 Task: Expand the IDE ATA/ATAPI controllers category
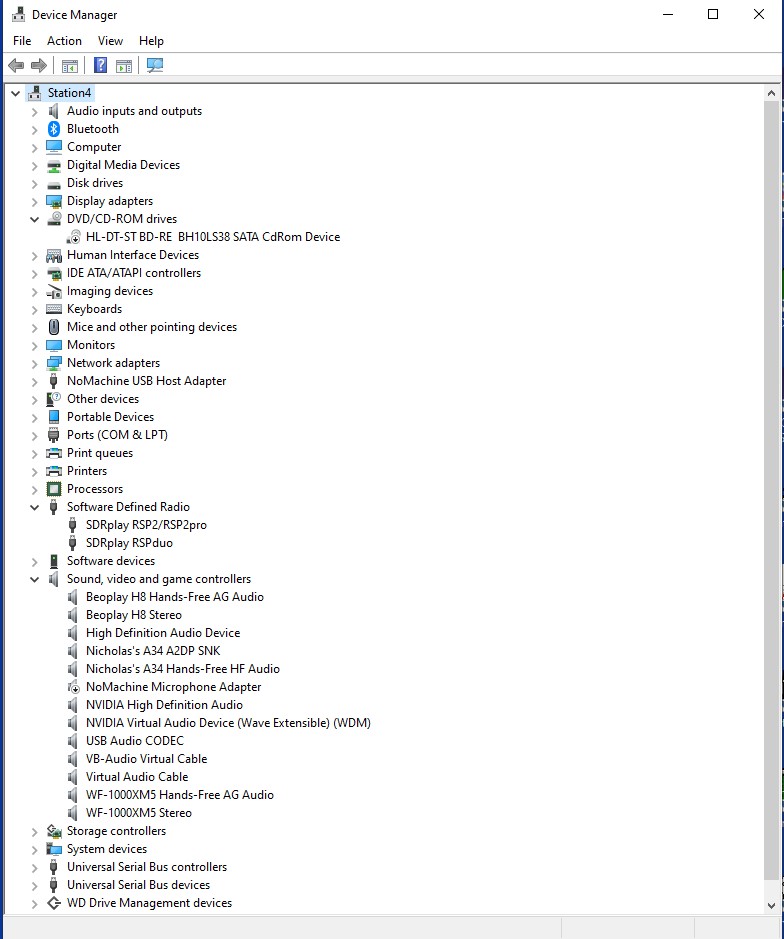pyautogui.click(x=34, y=274)
